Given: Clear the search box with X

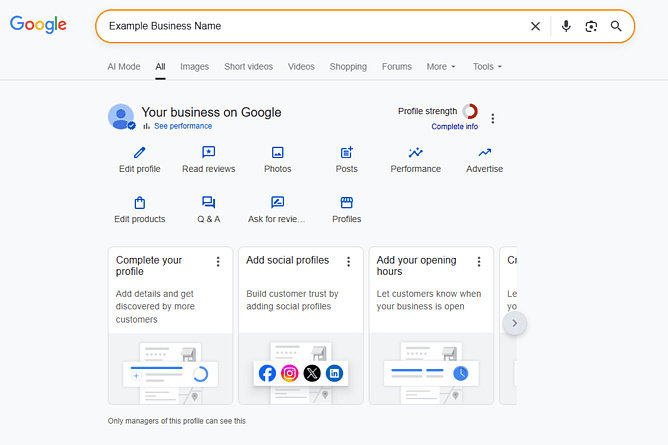Looking at the screenshot, I should coord(535,26).
